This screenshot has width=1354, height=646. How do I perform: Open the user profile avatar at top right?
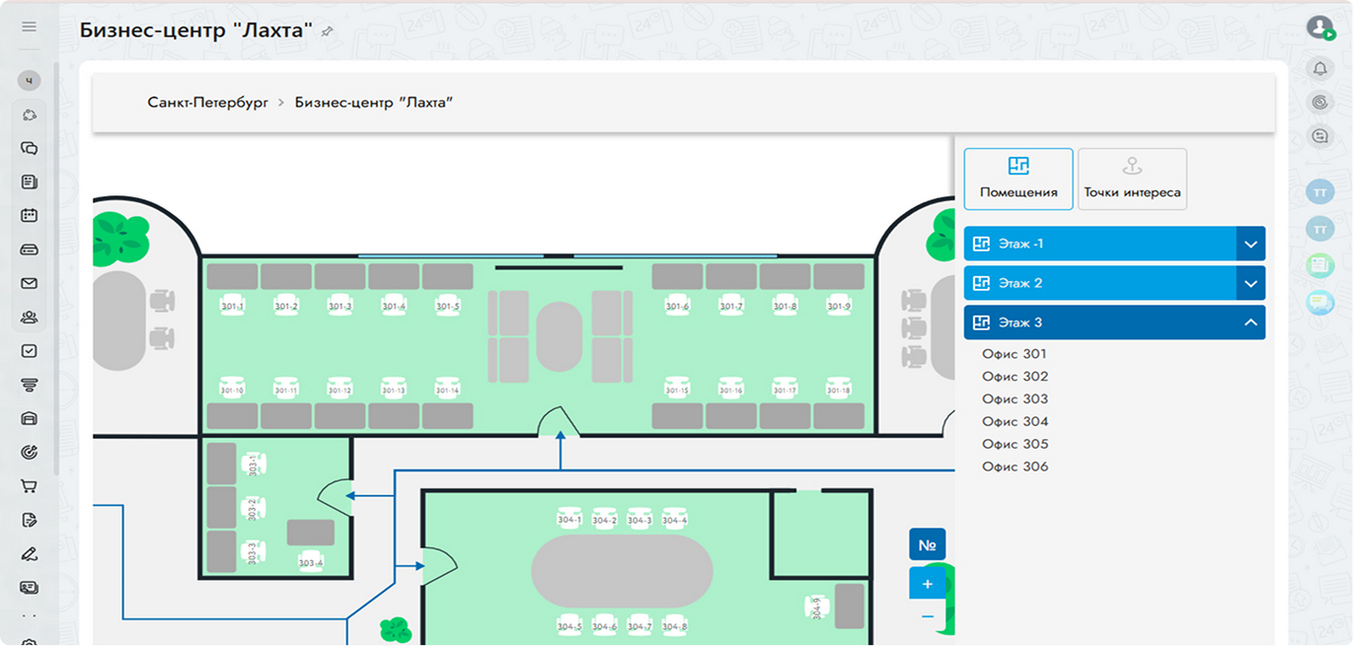[1320, 27]
